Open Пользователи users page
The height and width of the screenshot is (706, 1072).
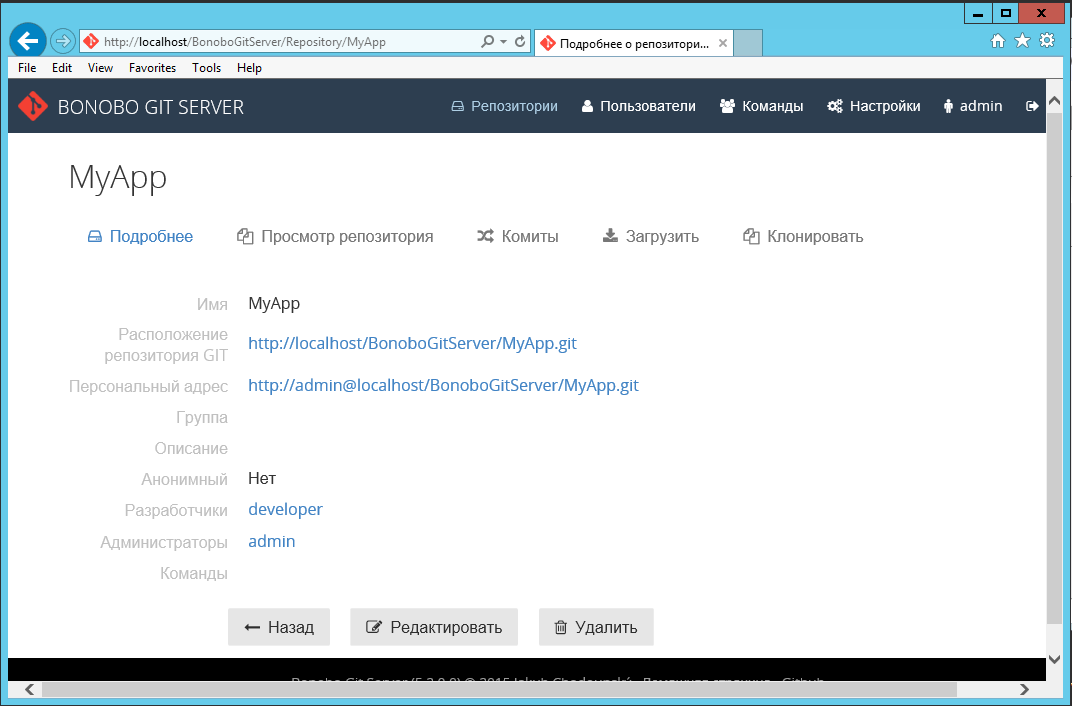pos(639,106)
